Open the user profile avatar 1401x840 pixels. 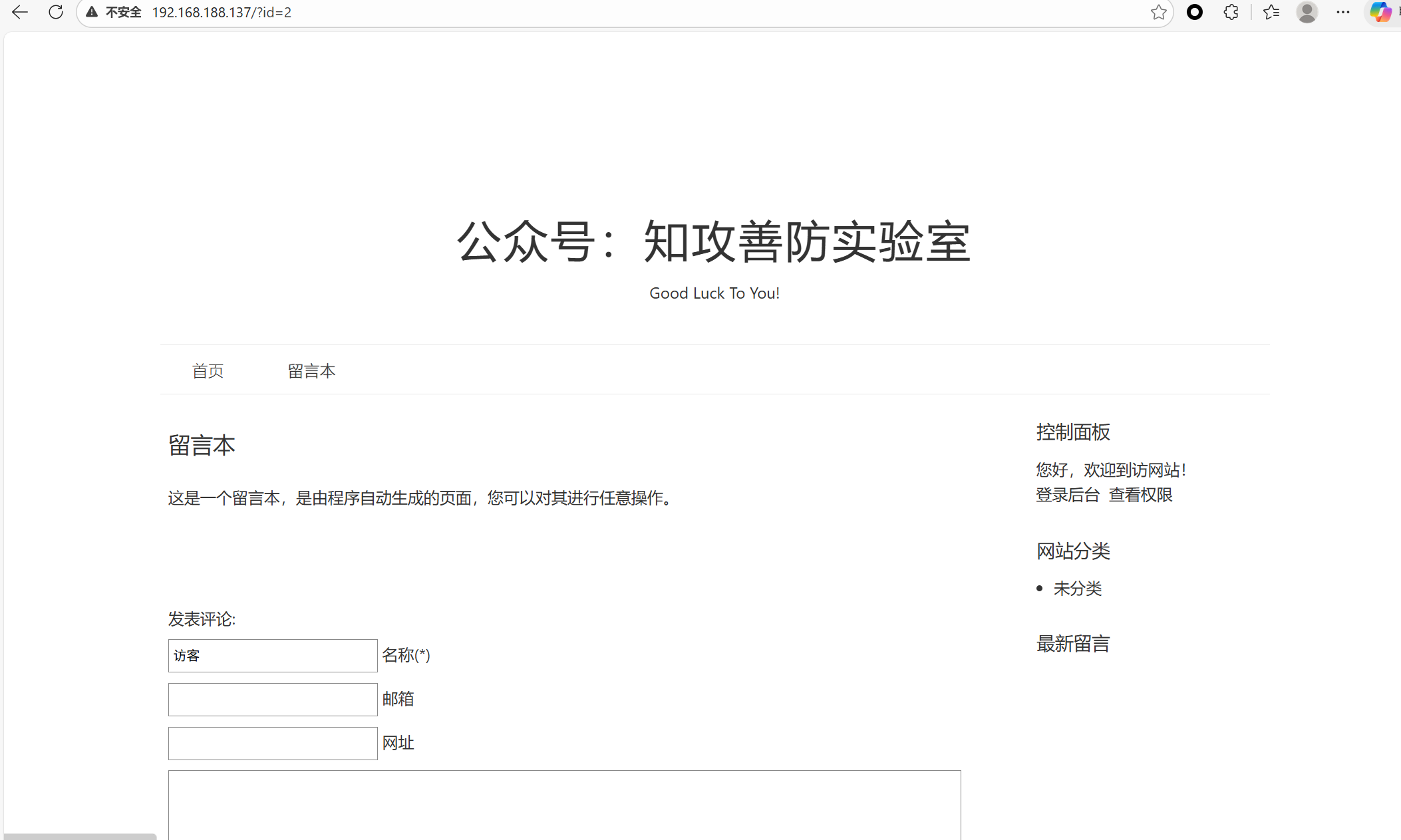1307,12
